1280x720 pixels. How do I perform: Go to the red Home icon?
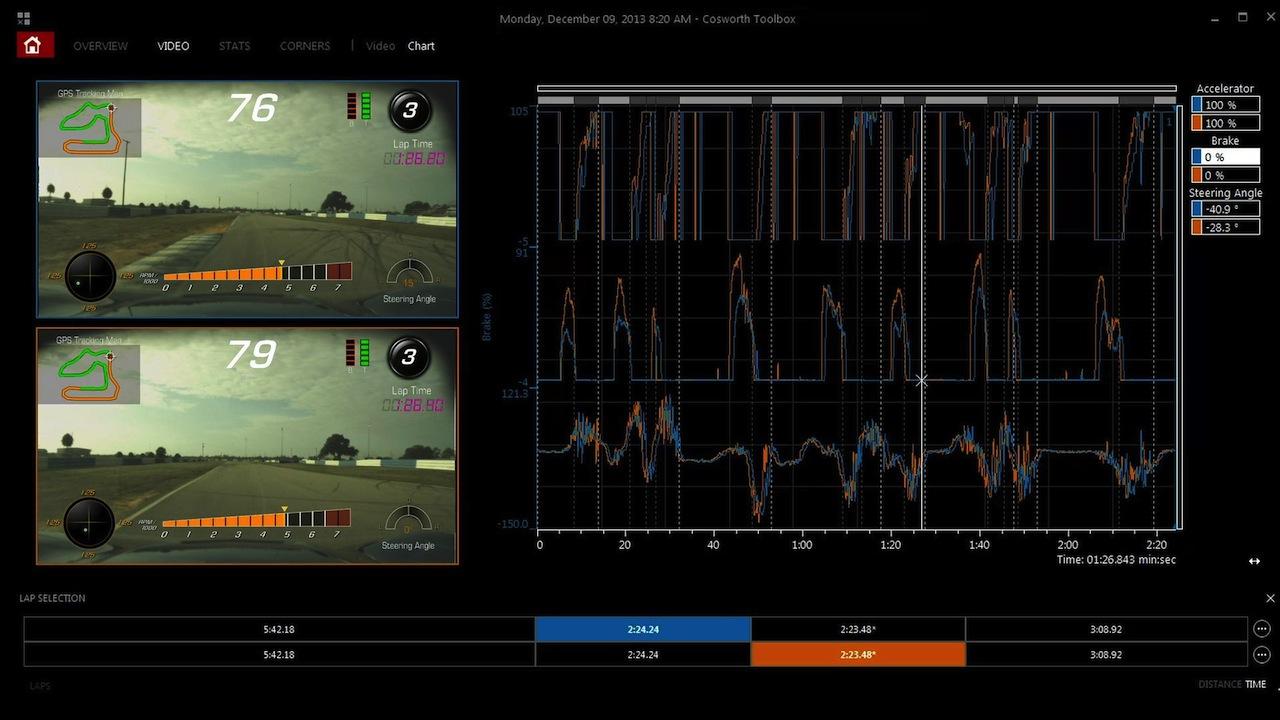33,45
